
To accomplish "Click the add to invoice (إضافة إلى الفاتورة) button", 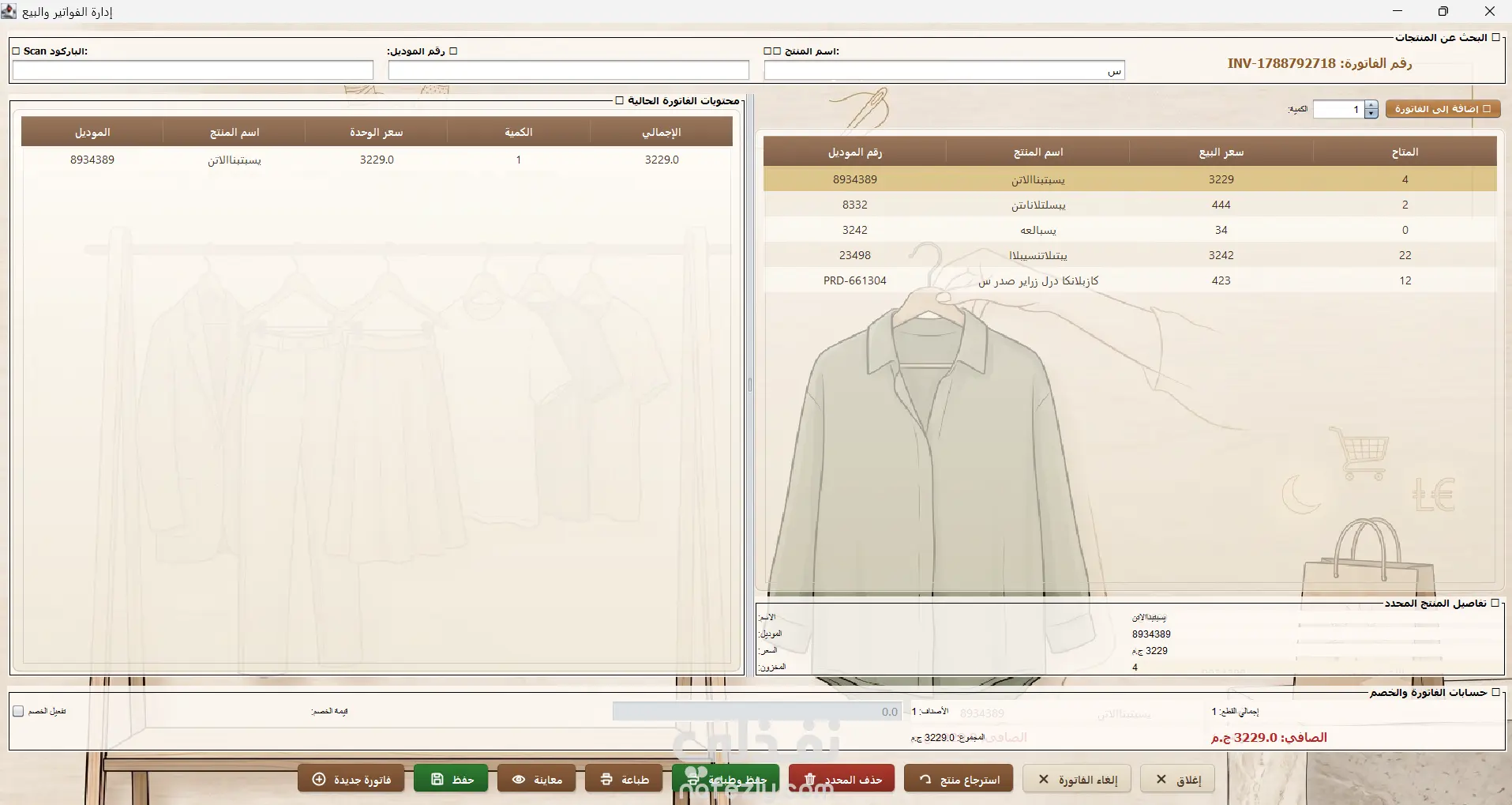I will 1443,109.
